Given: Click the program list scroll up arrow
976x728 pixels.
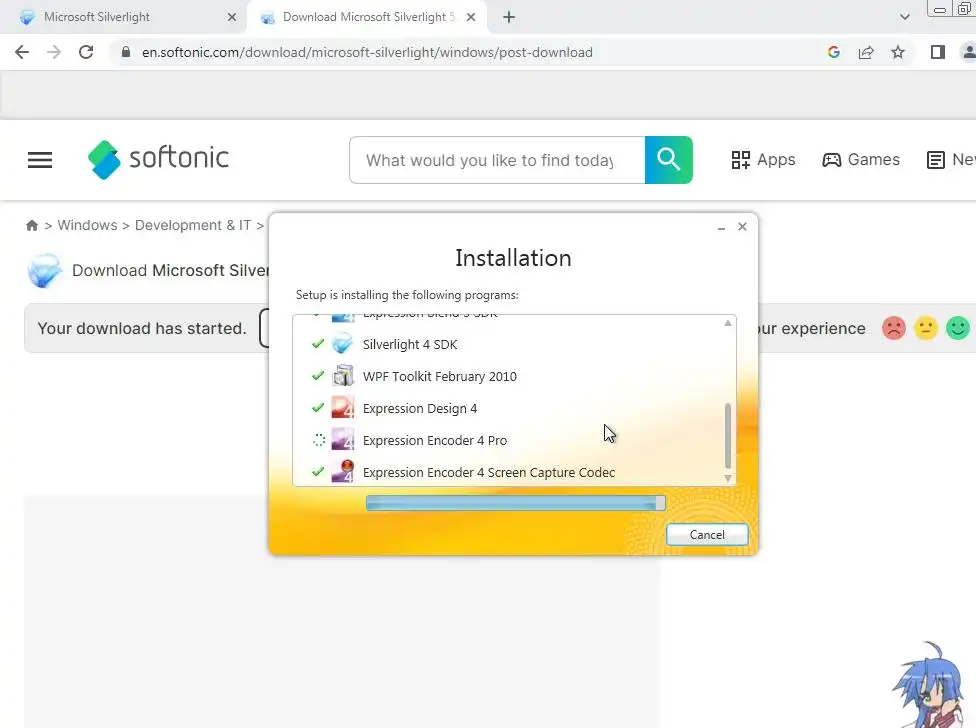Looking at the screenshot, I should [728, 323].
